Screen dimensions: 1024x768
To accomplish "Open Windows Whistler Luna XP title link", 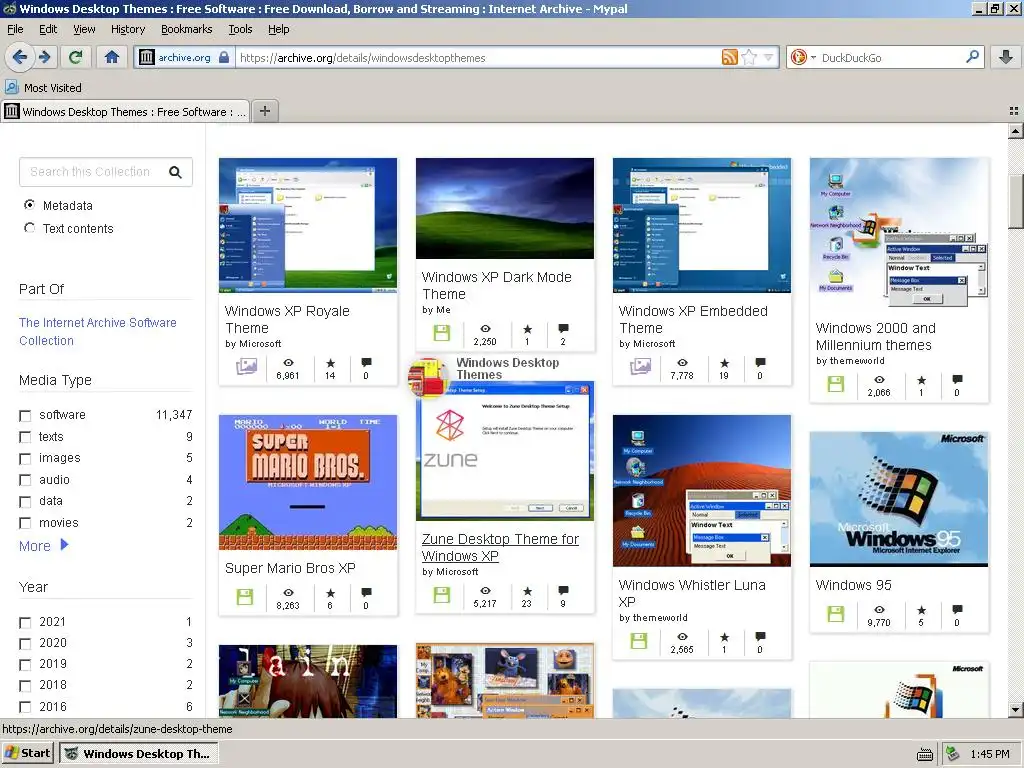I will pyautogui.click(x=692, y=593).
